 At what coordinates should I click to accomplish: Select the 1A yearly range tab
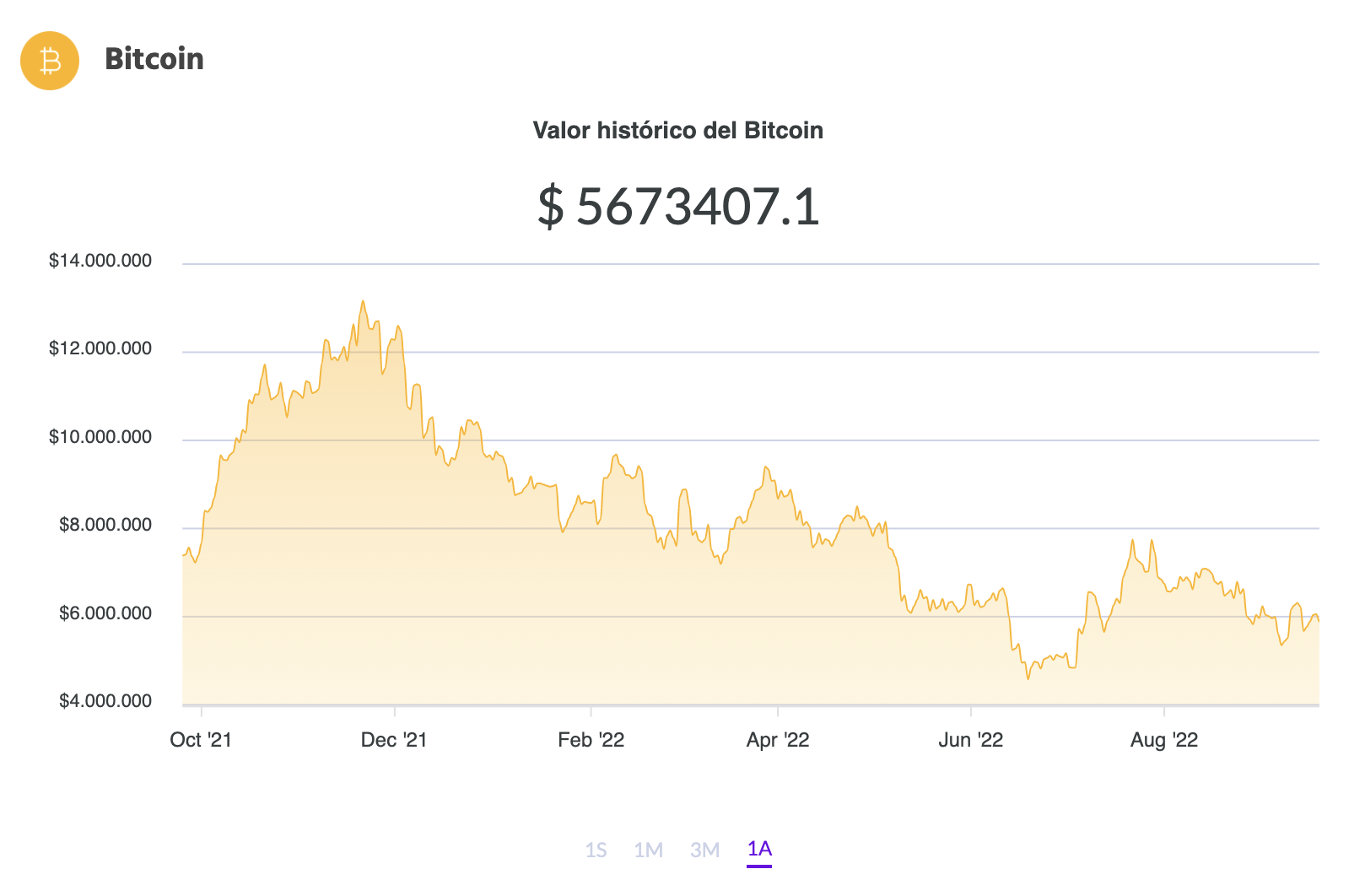[759, 849]
